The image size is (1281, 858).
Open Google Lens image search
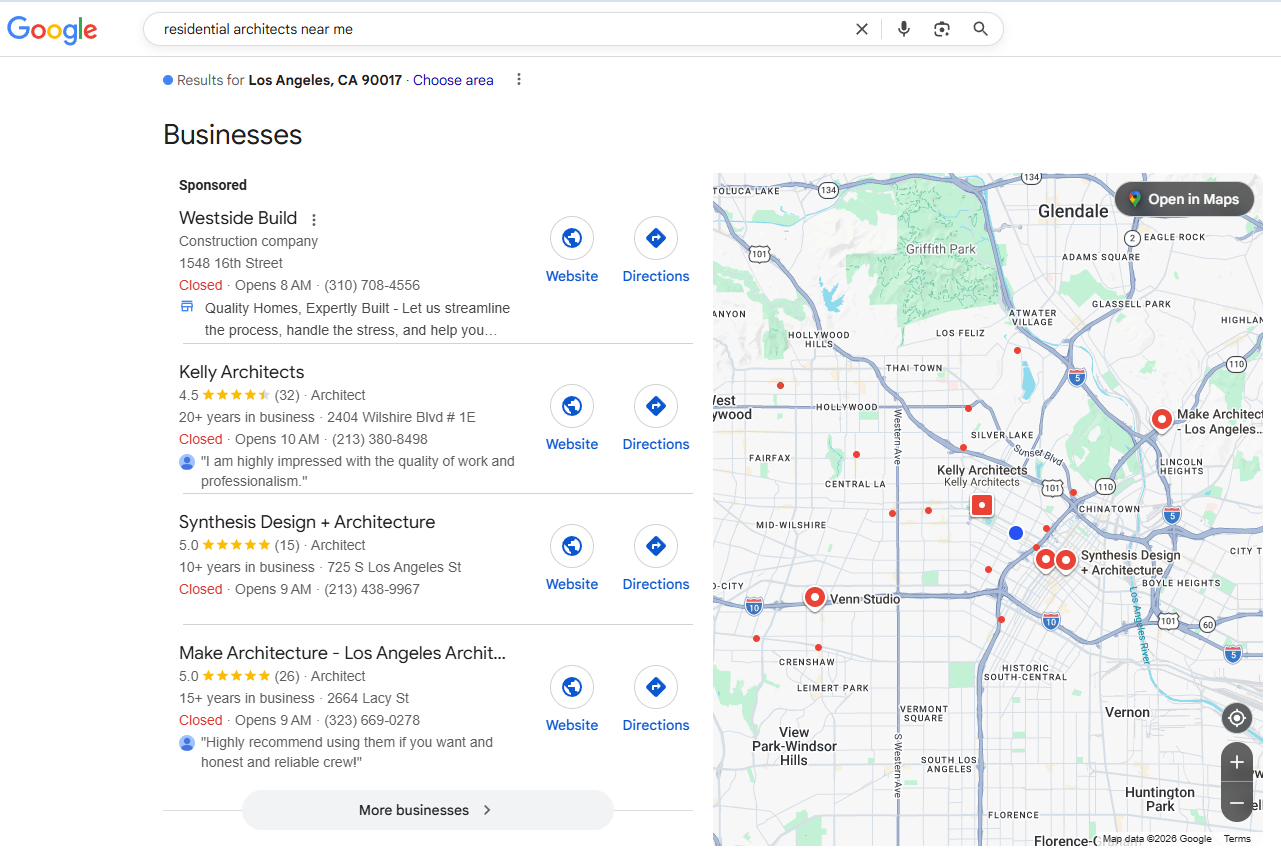942,29
